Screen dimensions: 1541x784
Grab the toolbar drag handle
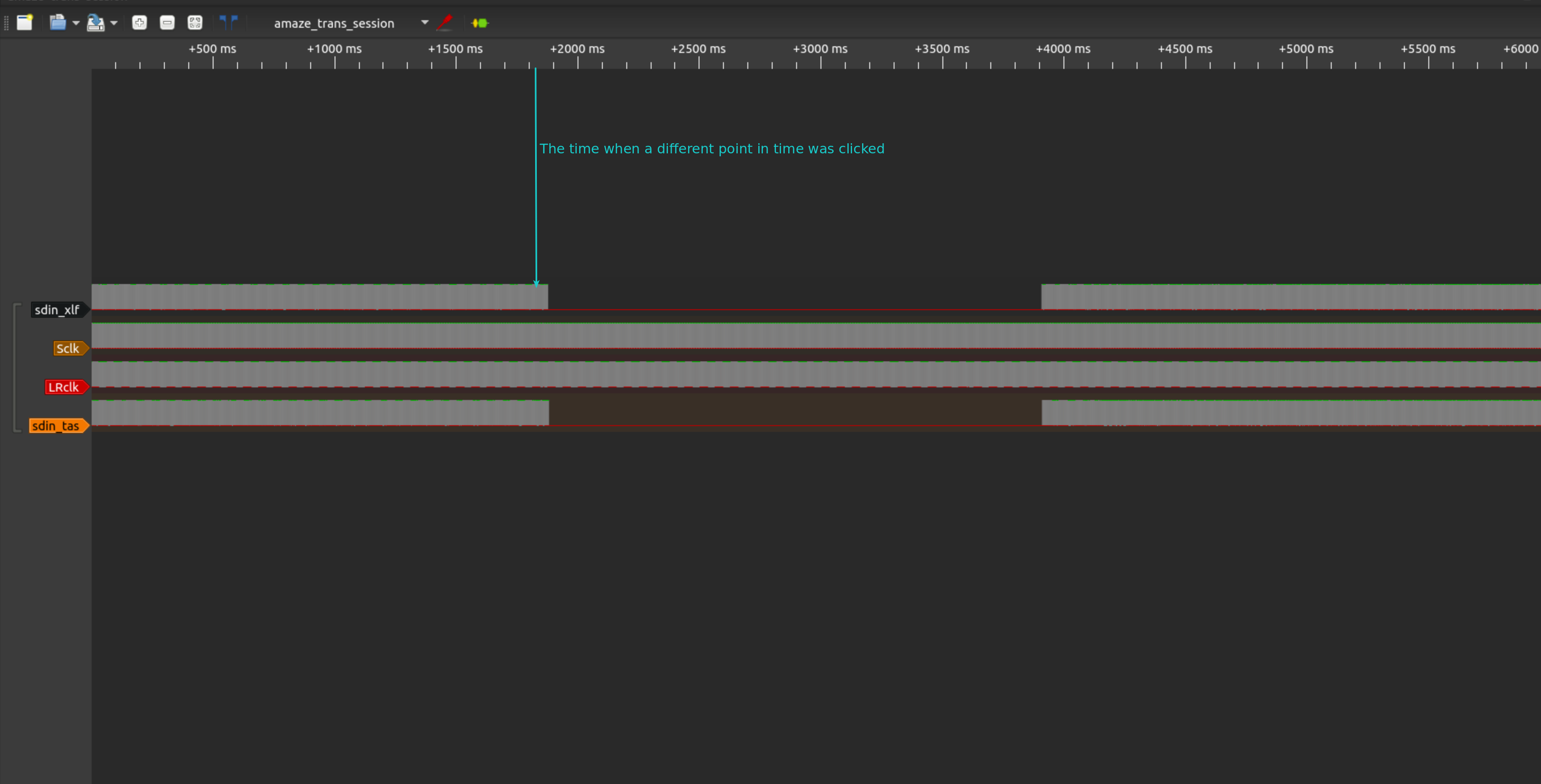[x=6, y=23]
